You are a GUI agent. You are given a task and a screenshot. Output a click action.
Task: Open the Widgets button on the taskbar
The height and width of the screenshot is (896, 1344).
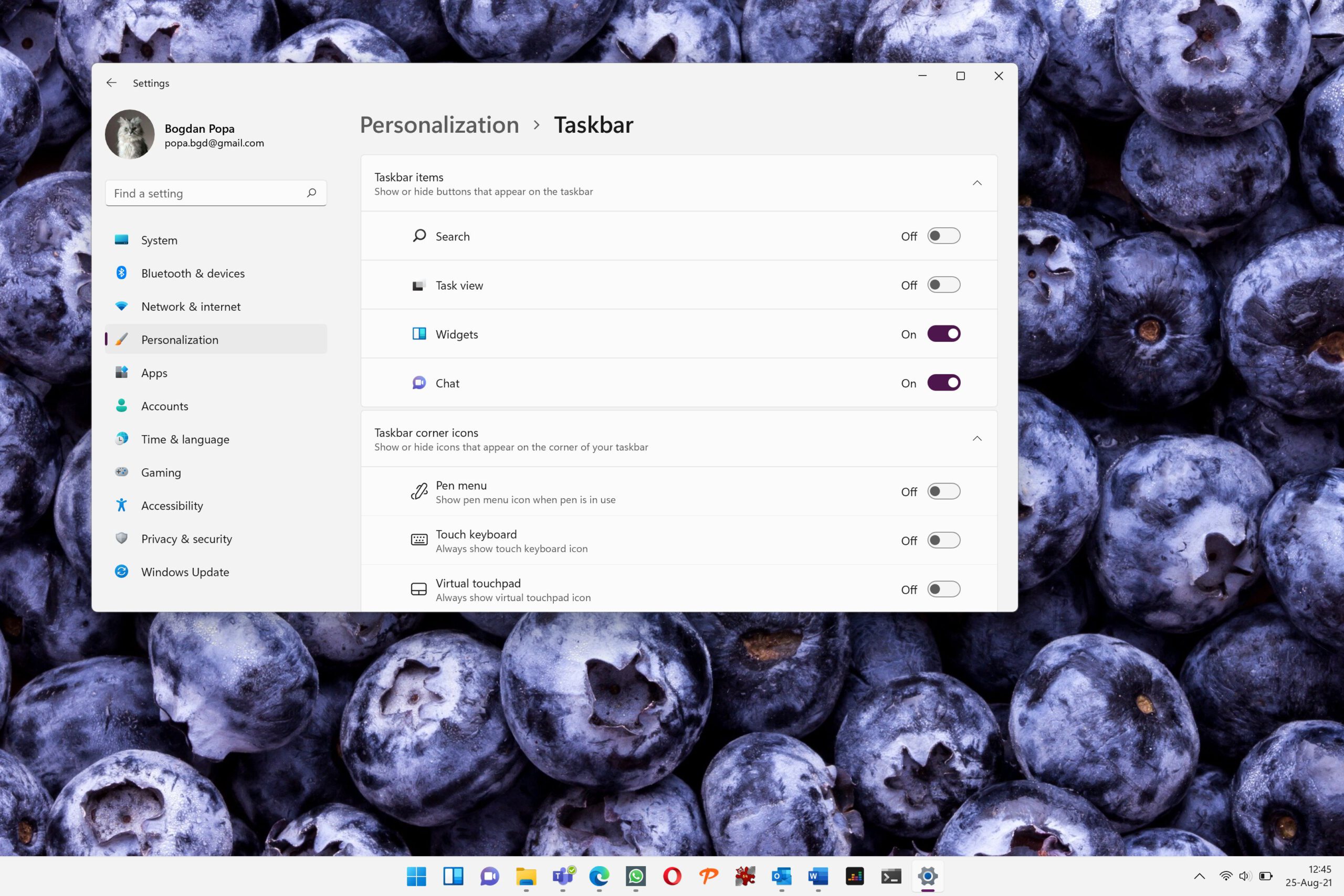pyautogui.click(x=453, y=876)
